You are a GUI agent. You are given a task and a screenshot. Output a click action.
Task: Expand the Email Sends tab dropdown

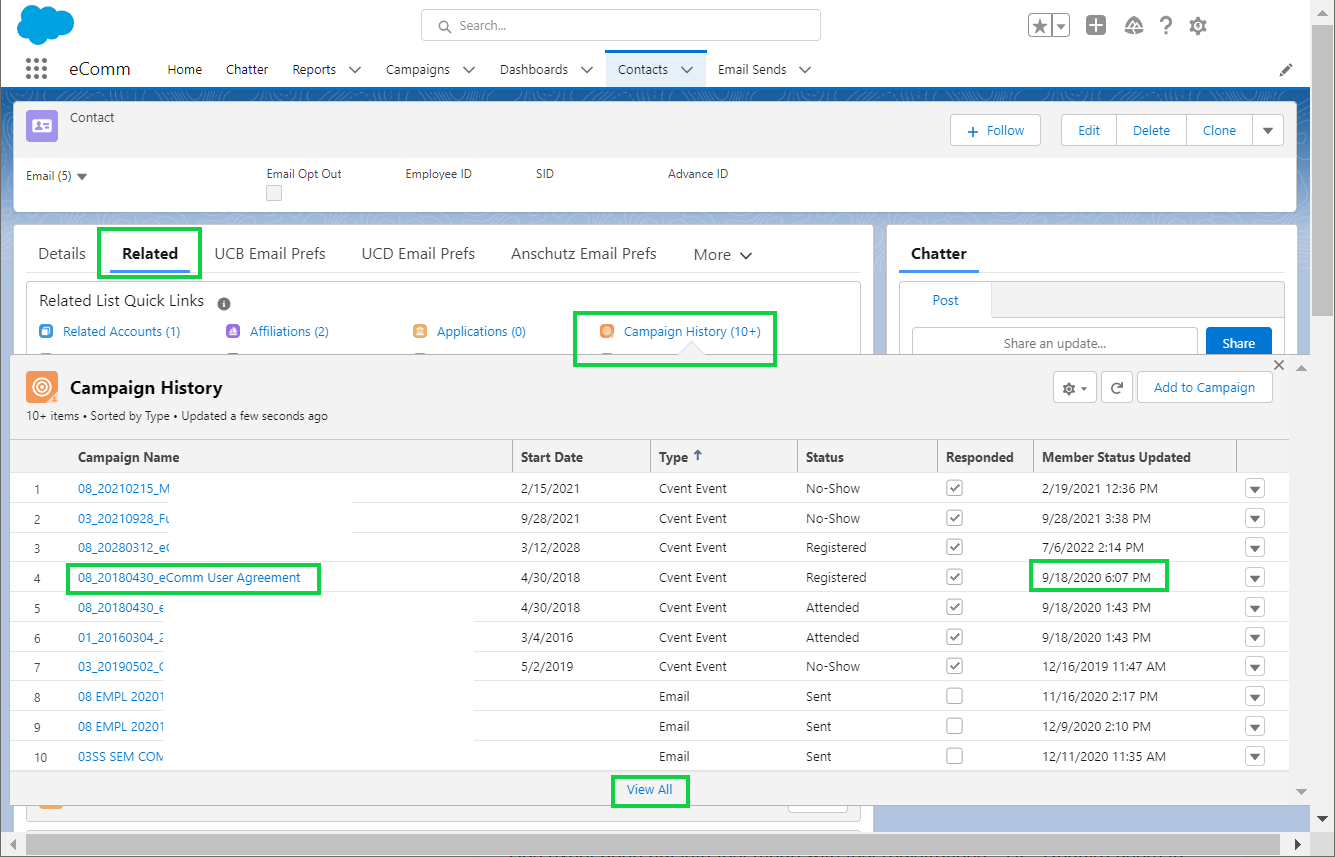click(804, 70)
